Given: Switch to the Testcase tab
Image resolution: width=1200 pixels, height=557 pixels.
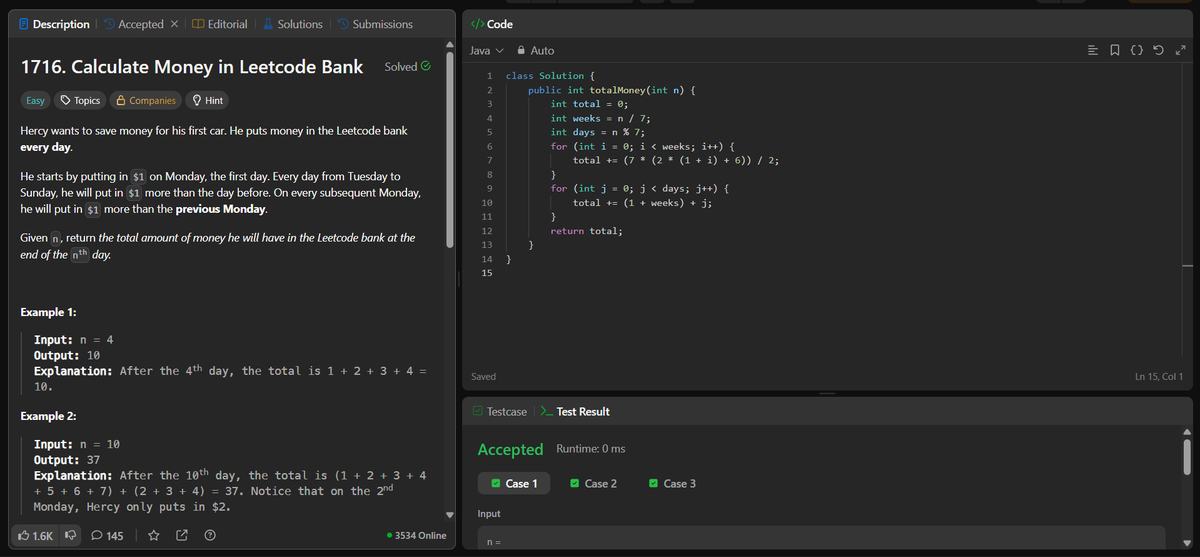Looking at the screenshot, I should pos(499,411).
